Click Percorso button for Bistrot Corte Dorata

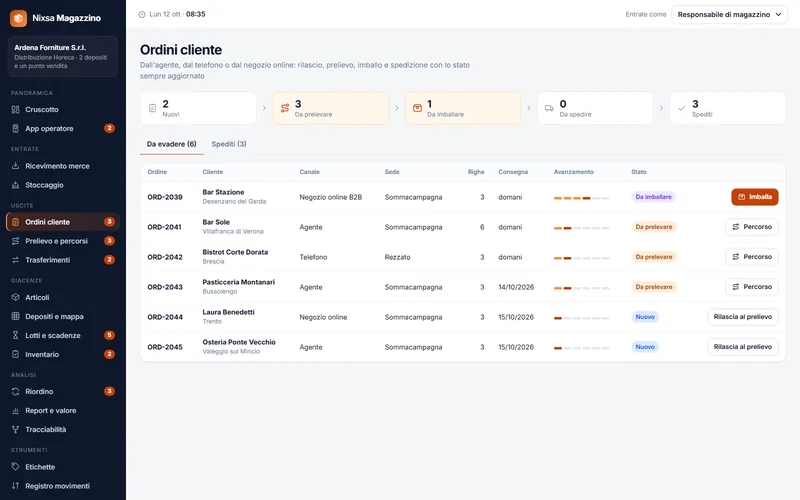coord(752,257)
